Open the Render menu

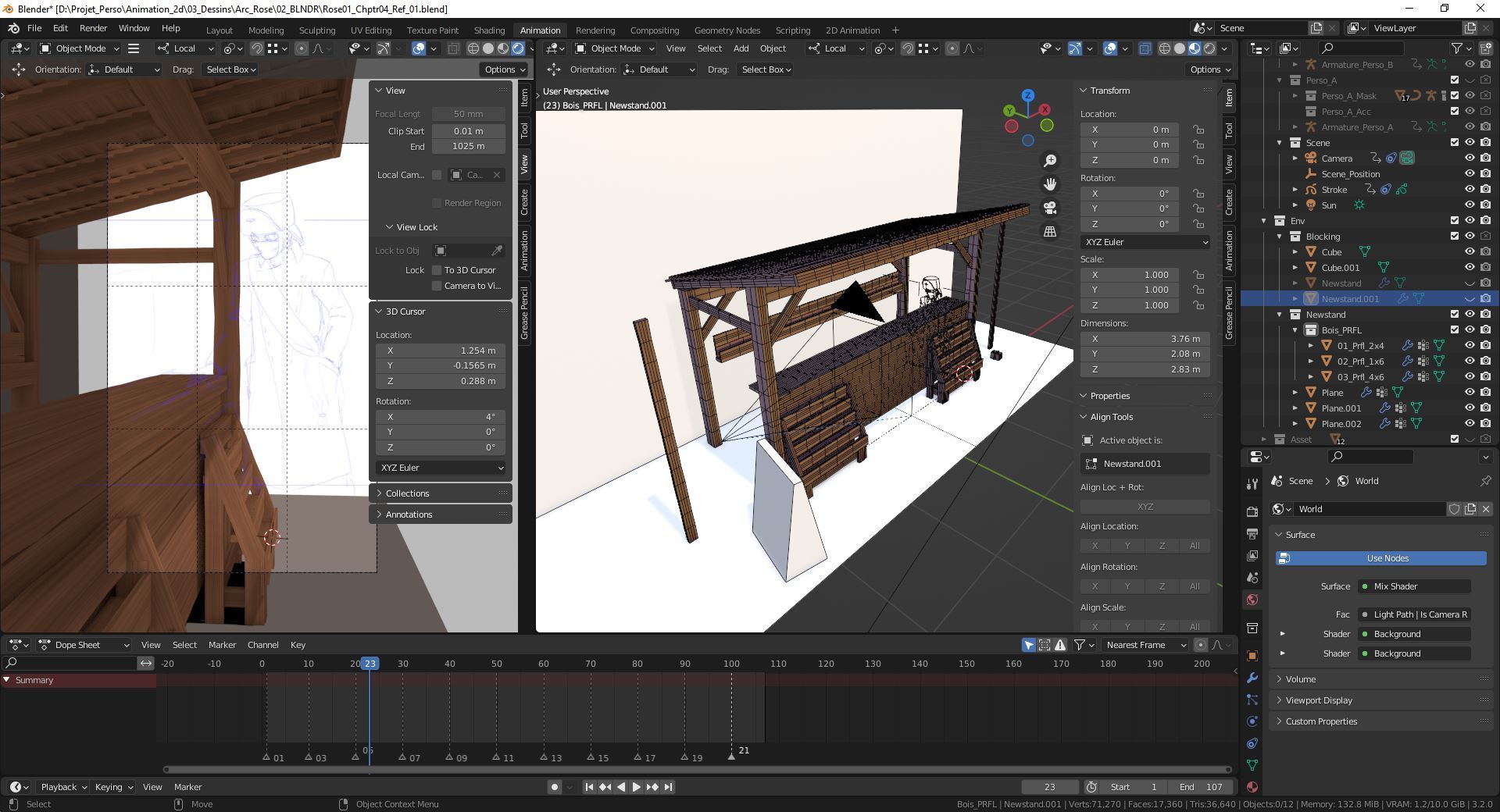[93, 28]
